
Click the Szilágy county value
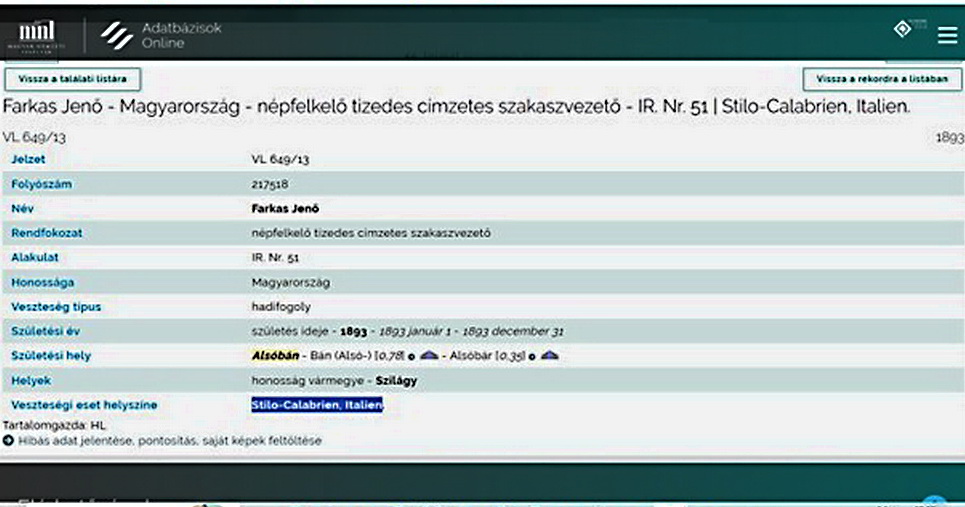tap(397, 380)
